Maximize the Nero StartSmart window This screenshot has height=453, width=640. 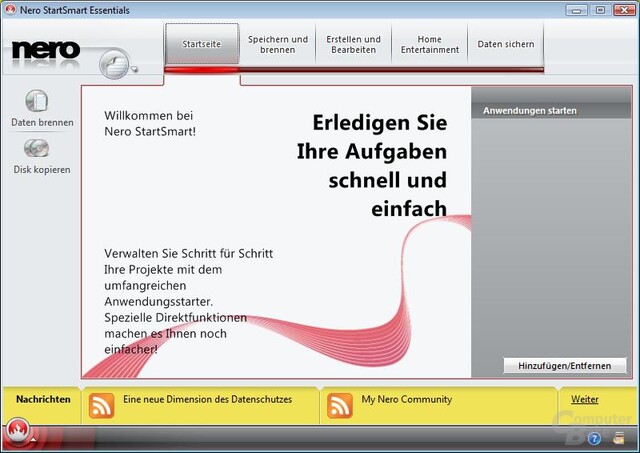(x=600, y=10)
